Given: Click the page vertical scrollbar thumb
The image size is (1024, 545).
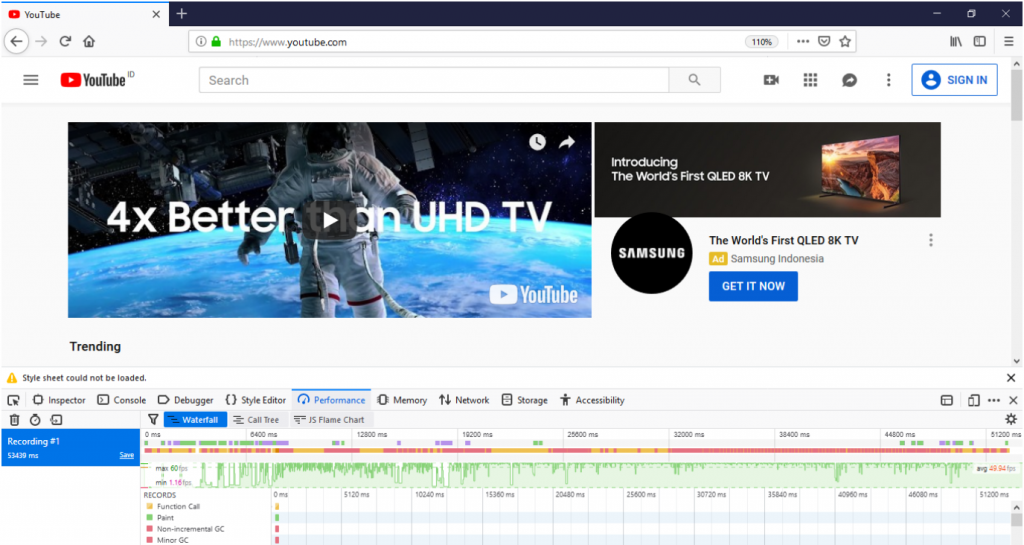Looking at the screenshot, I should click(x=1016, y=95).
